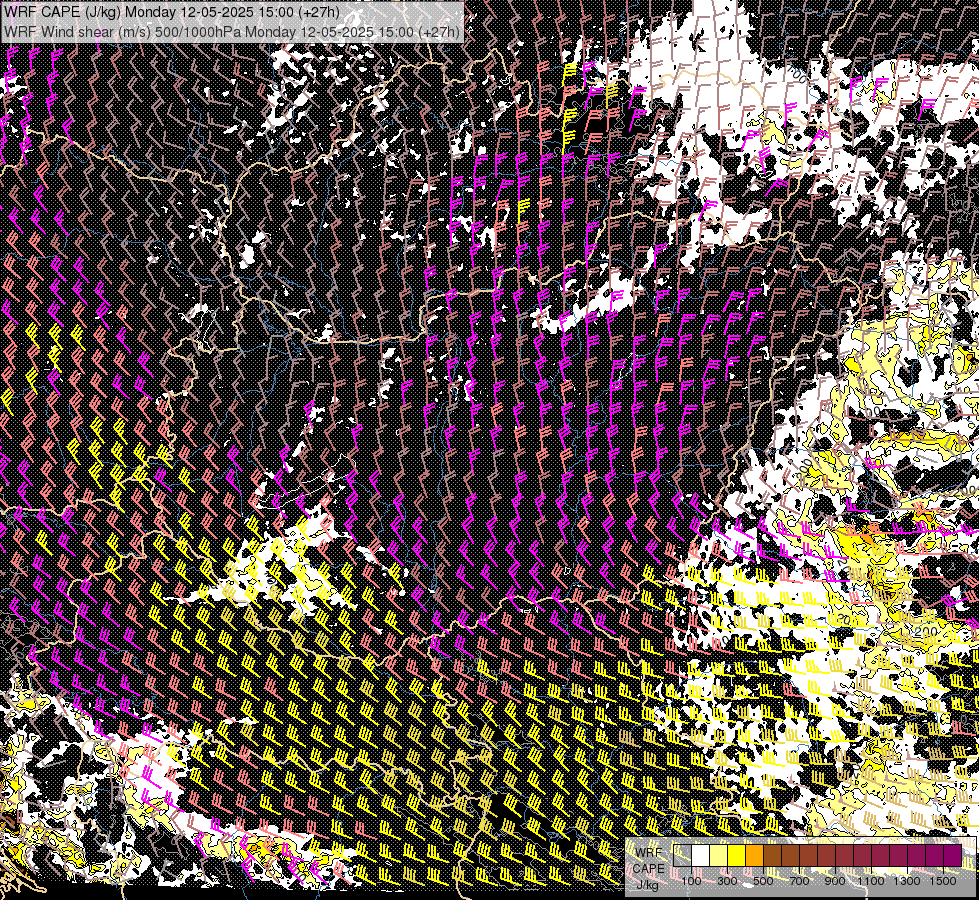Click the pale yellow legend swatch
Screen dimensions: 979x900
tap(719, 855)
